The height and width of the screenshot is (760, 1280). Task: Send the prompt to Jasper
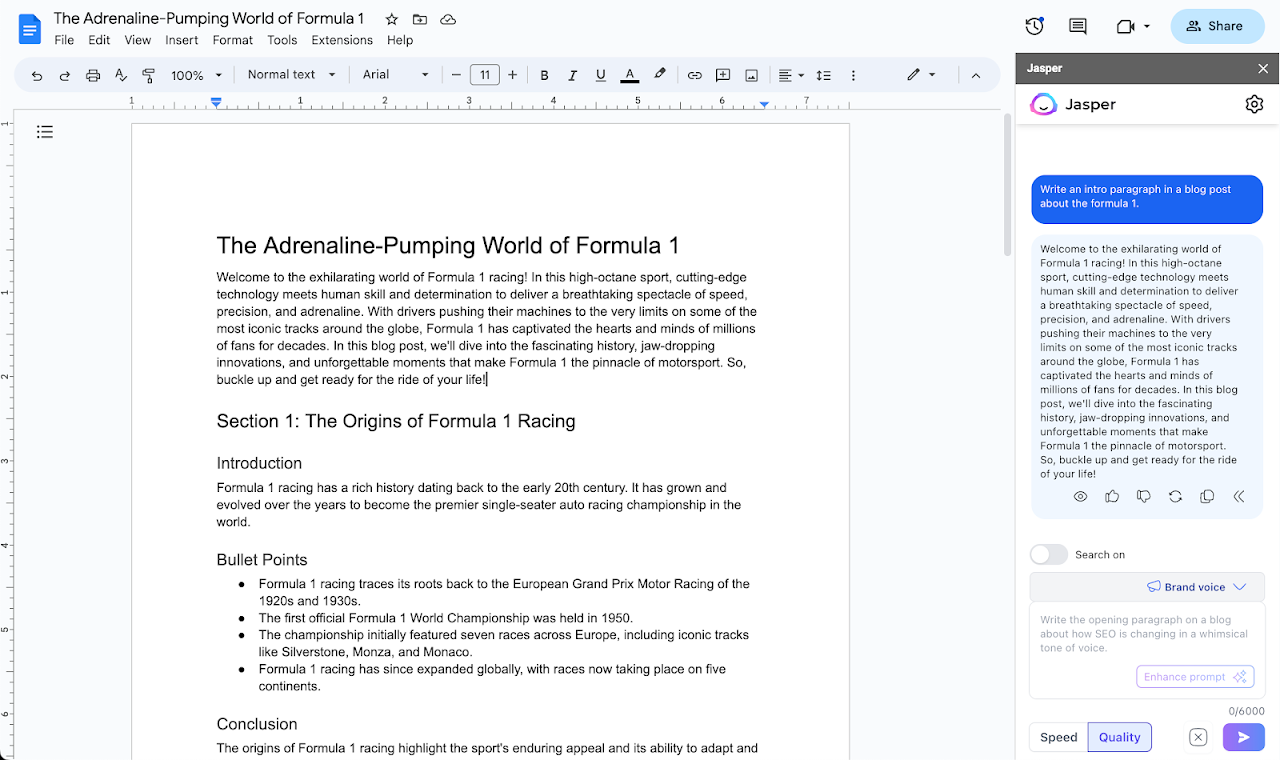coord(1243,737)
